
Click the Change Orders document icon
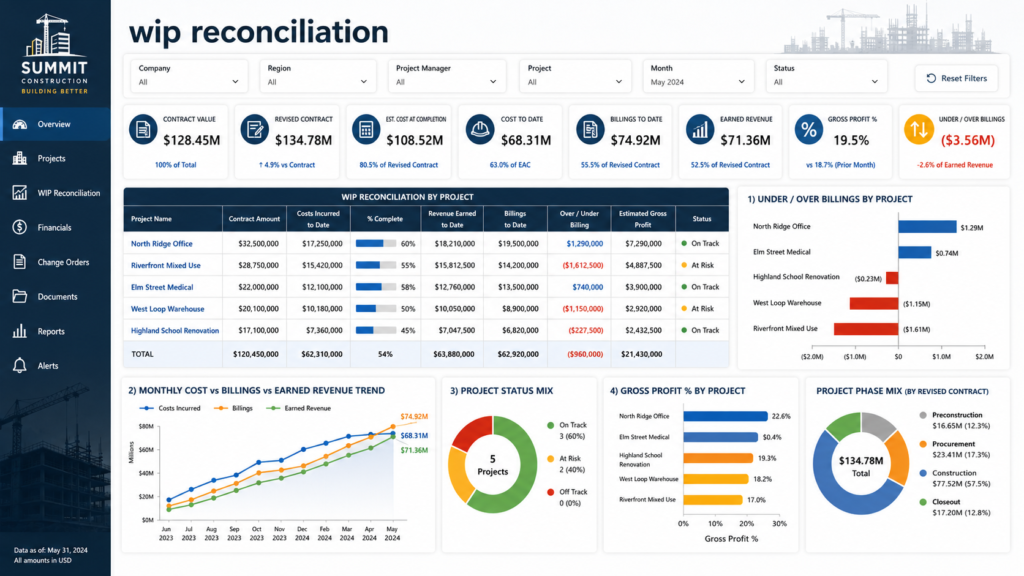point(20,262)
